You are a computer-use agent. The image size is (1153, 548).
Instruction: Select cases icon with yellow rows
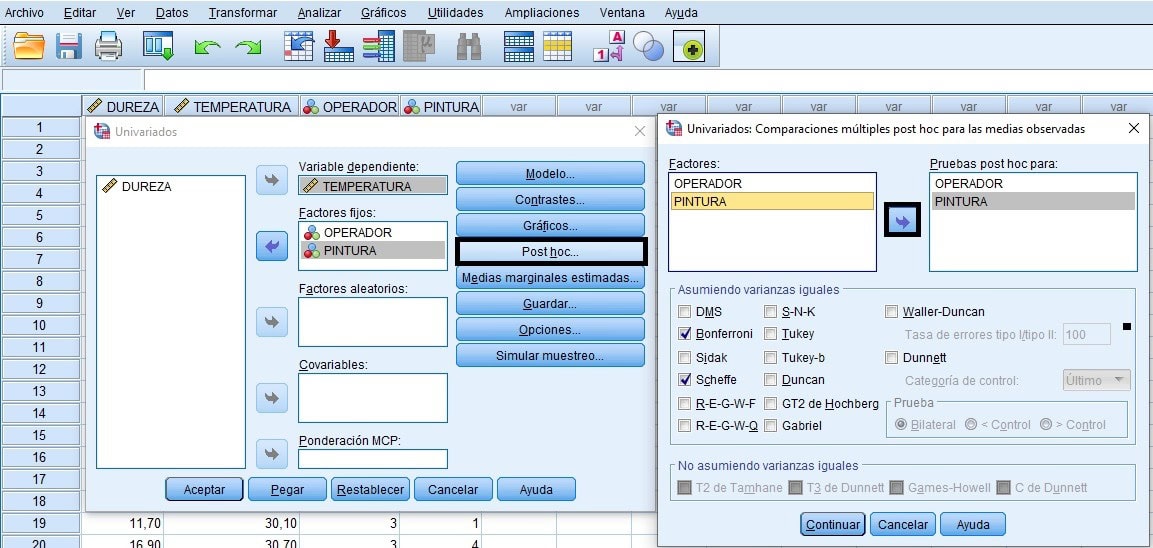[x=557, y=47]
